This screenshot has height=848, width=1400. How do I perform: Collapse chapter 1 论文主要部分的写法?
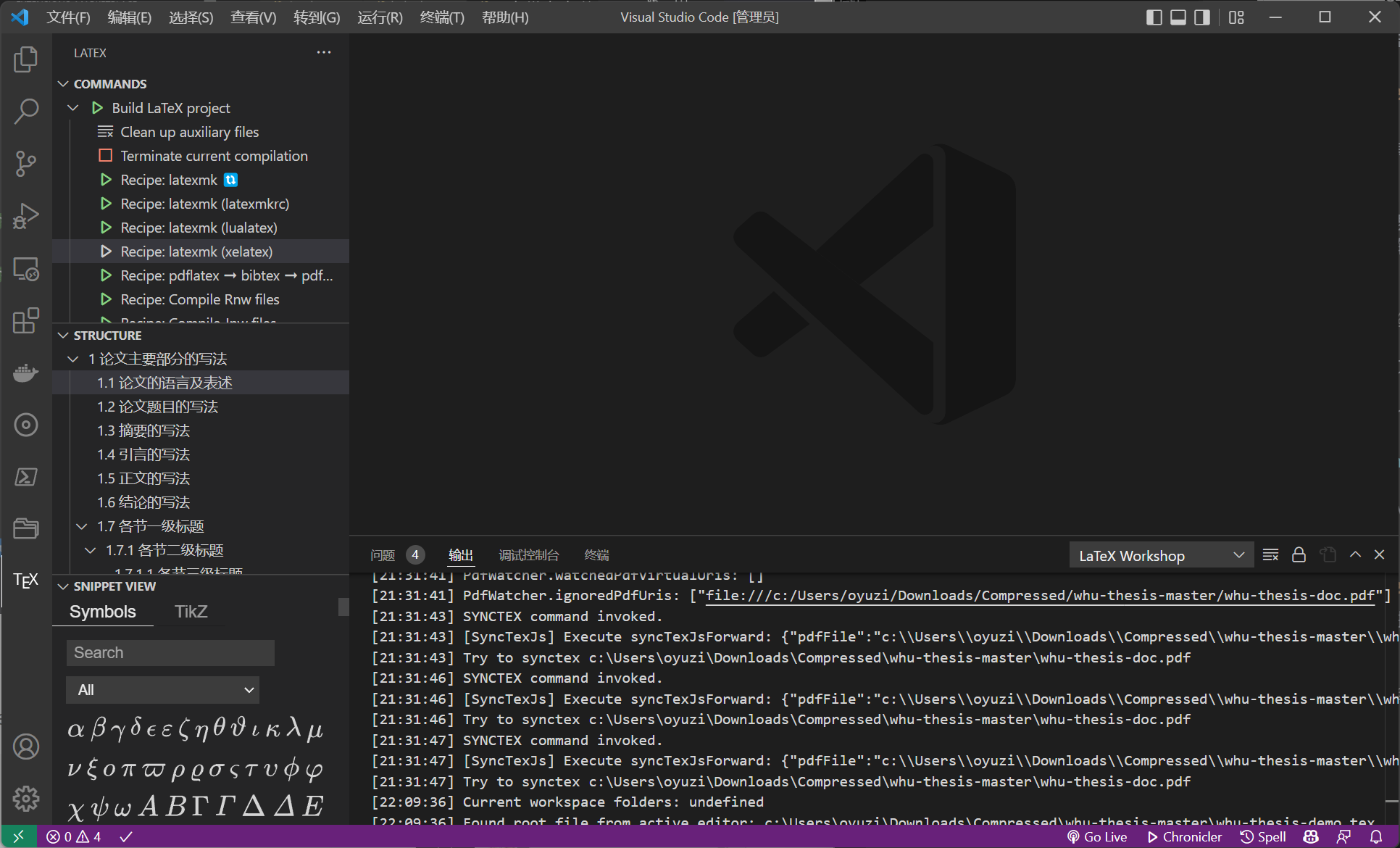tap(73, 359)
